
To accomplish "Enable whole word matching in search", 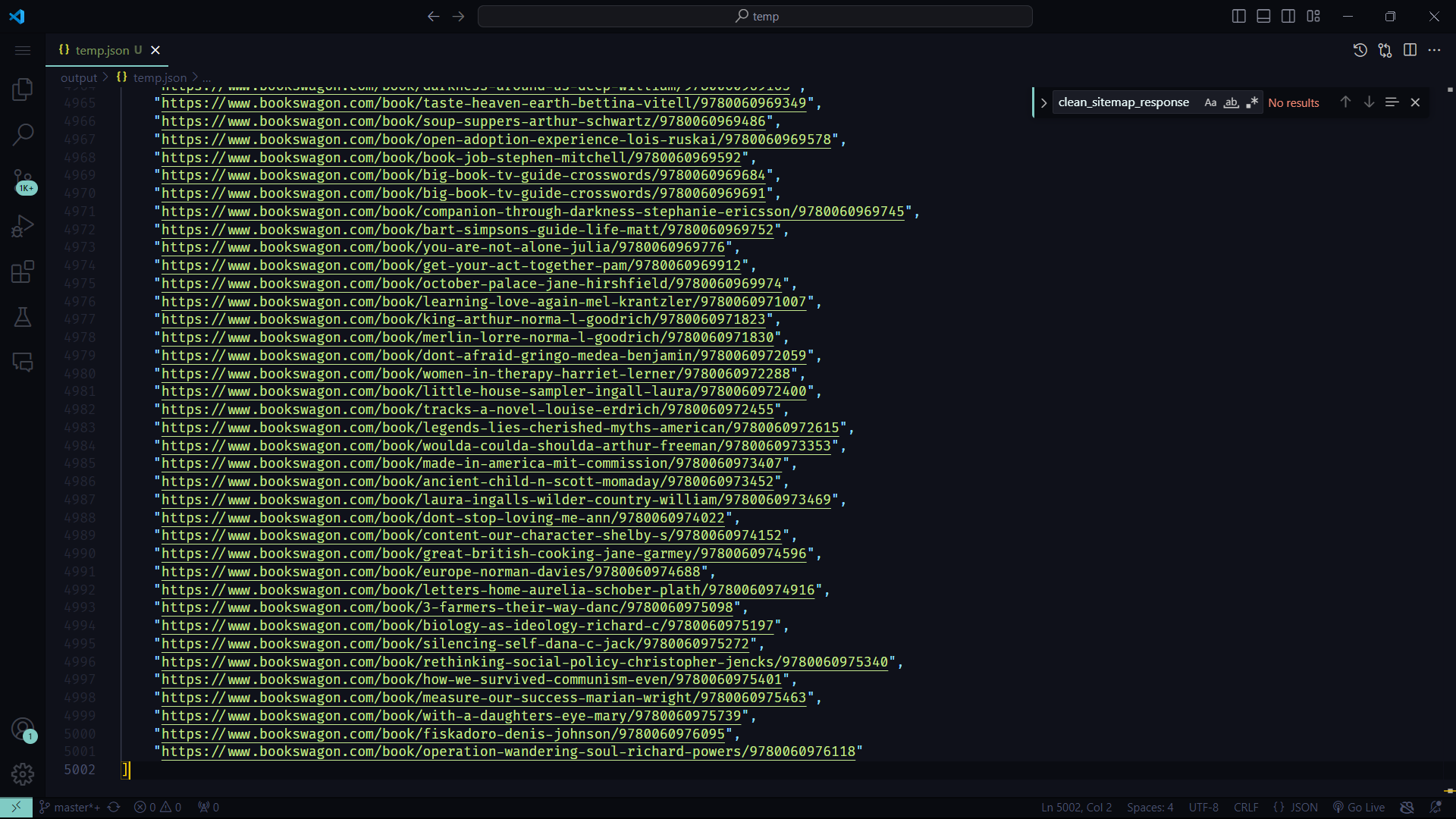I will pyautogui.click(x=1231, y=102).
